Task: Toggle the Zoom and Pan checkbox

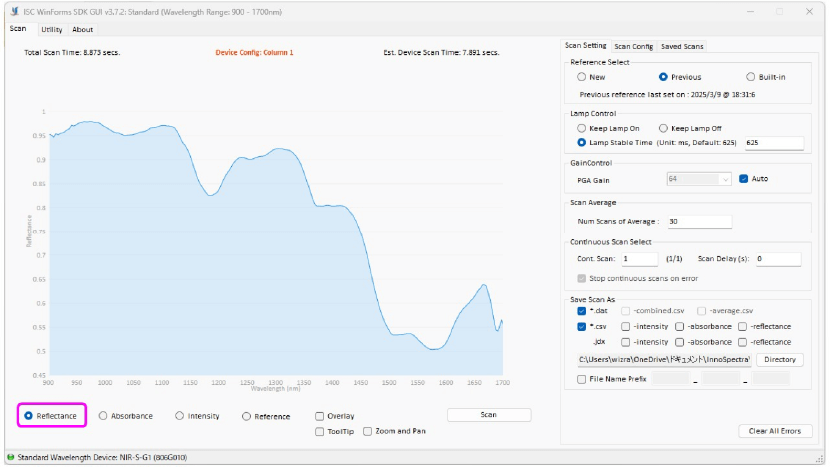Action: tap(368, 431)
